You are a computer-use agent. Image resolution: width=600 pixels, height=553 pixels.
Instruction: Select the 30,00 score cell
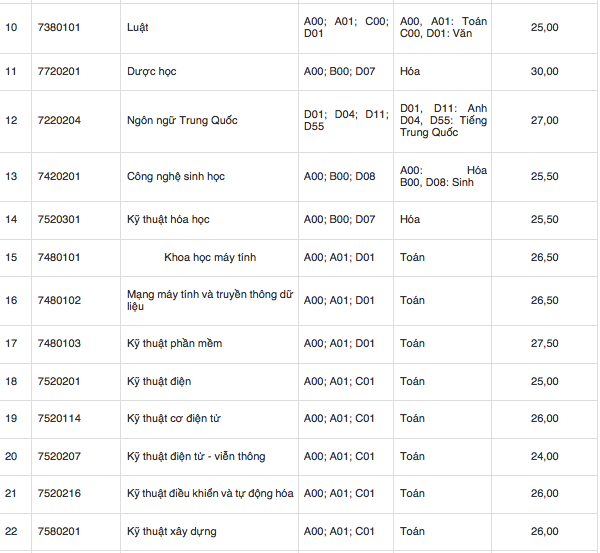(544, 72)
